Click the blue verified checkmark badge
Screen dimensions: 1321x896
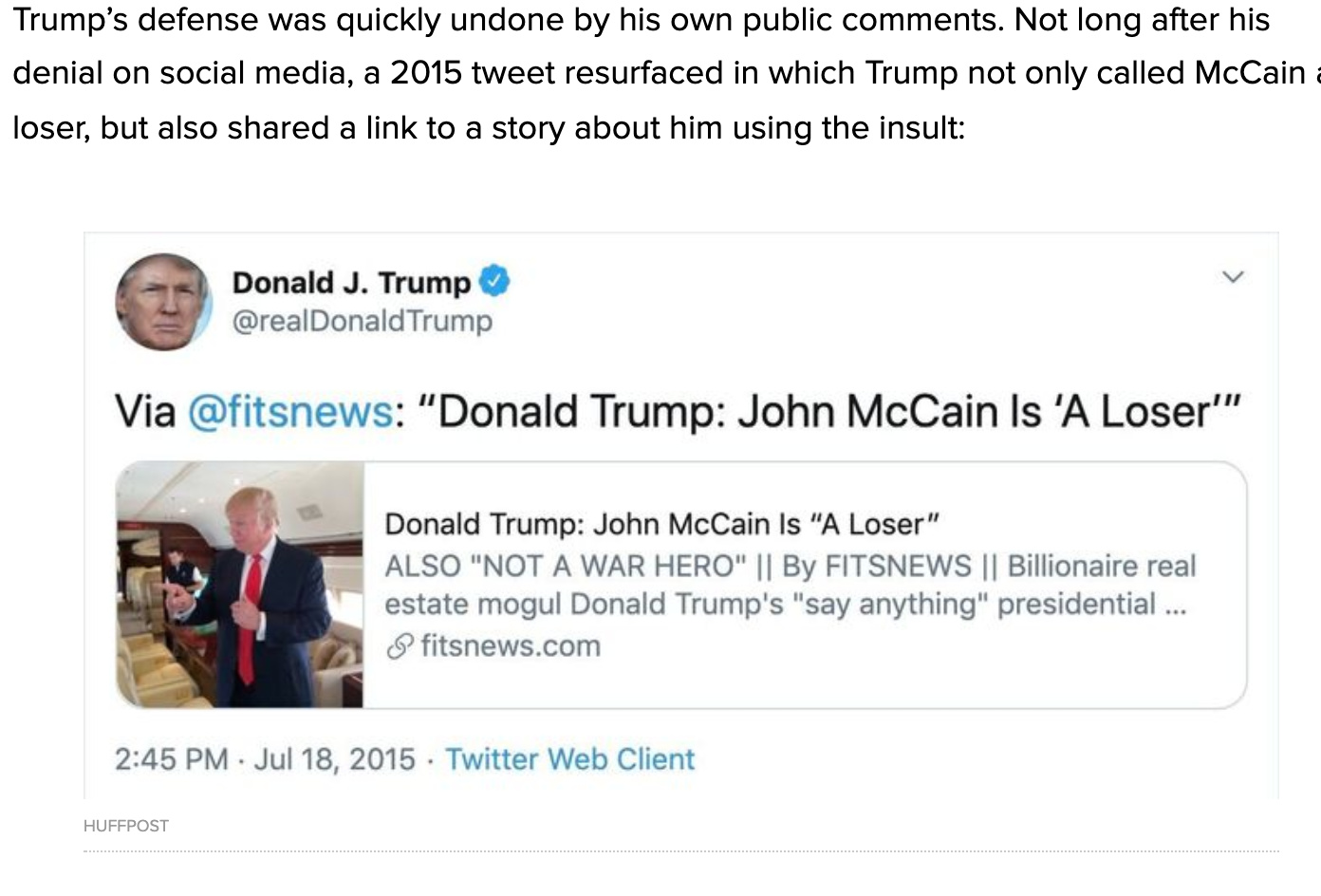coord(494,281)
